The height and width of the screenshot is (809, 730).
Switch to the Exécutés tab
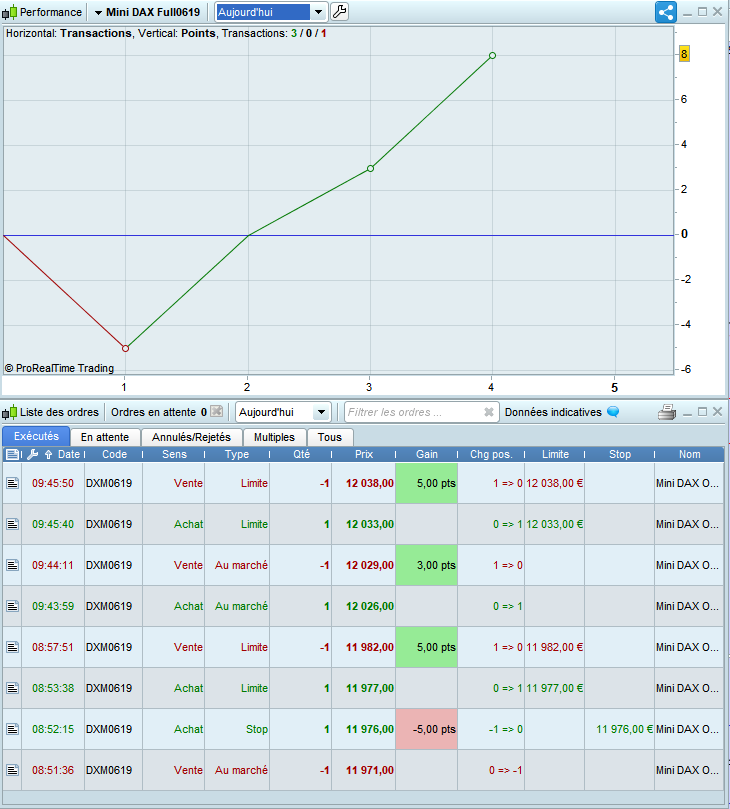(36, 436)
